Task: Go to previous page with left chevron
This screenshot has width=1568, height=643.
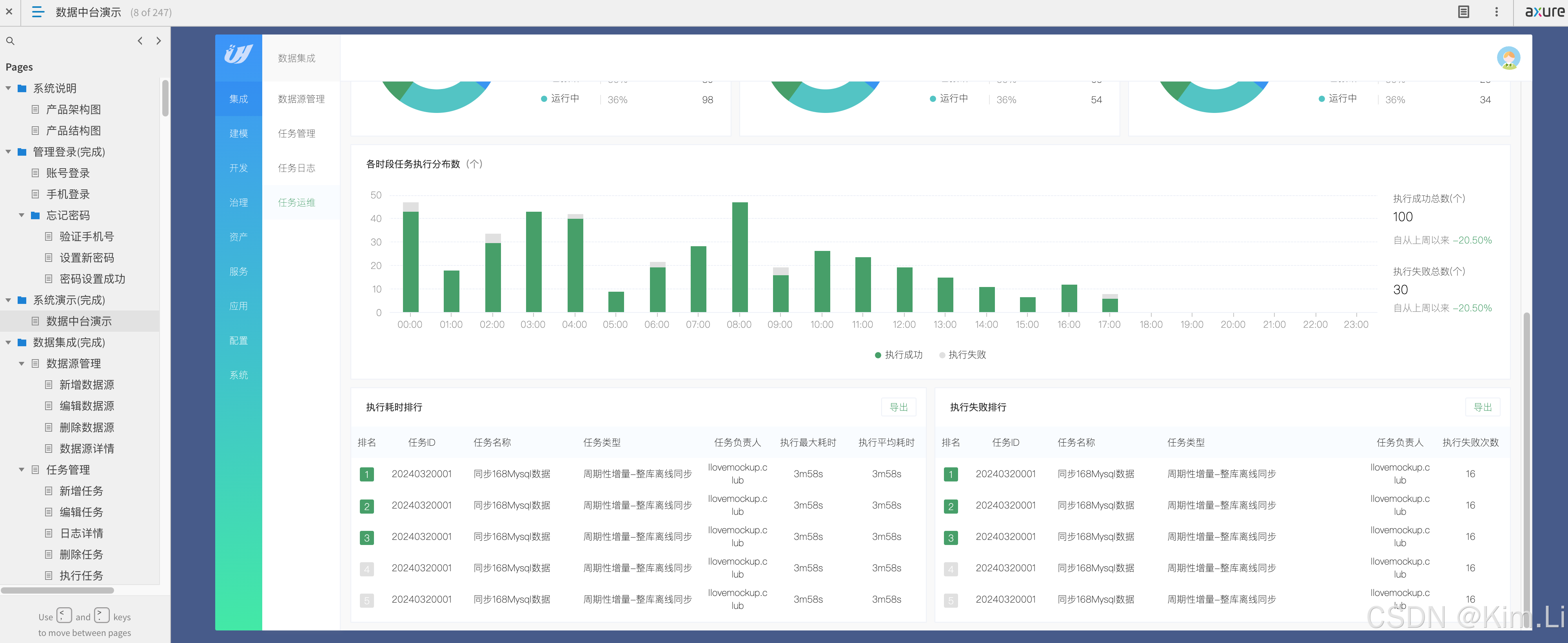Action: click(140, 41)
